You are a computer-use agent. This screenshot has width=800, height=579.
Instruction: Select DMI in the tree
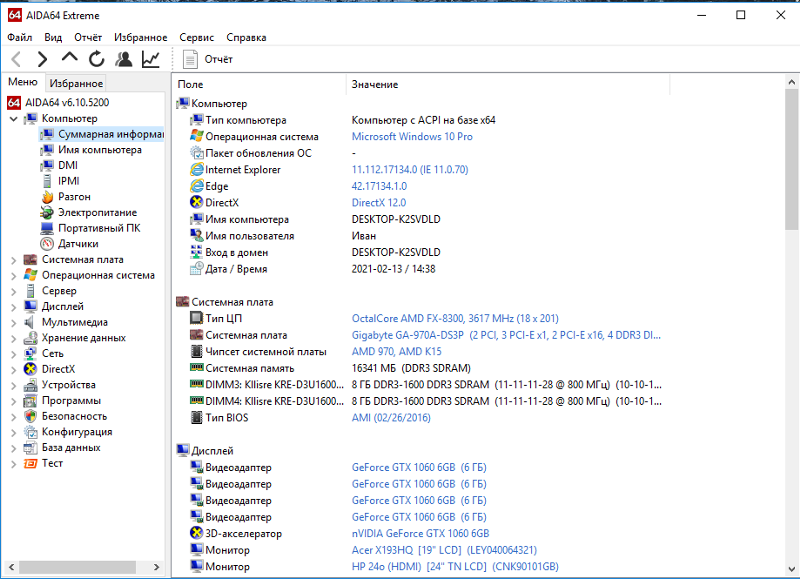point(68,165)
